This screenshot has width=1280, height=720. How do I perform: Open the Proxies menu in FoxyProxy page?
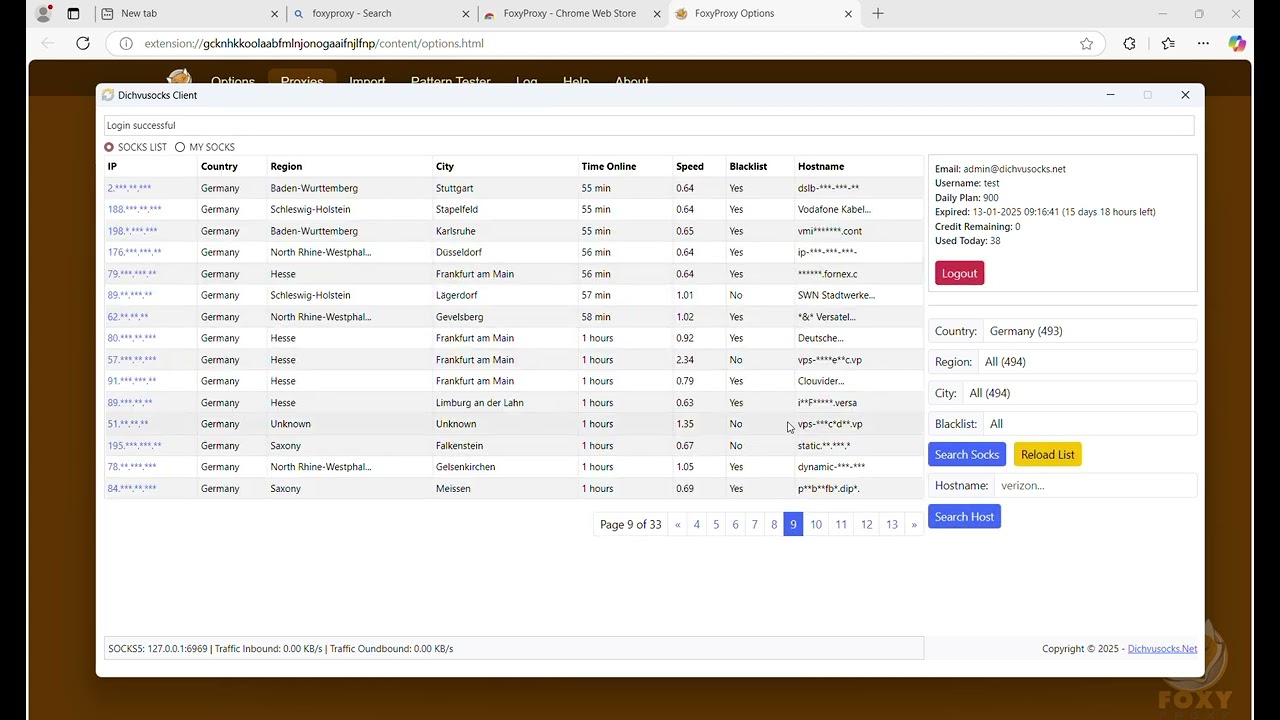coord(301,81)
